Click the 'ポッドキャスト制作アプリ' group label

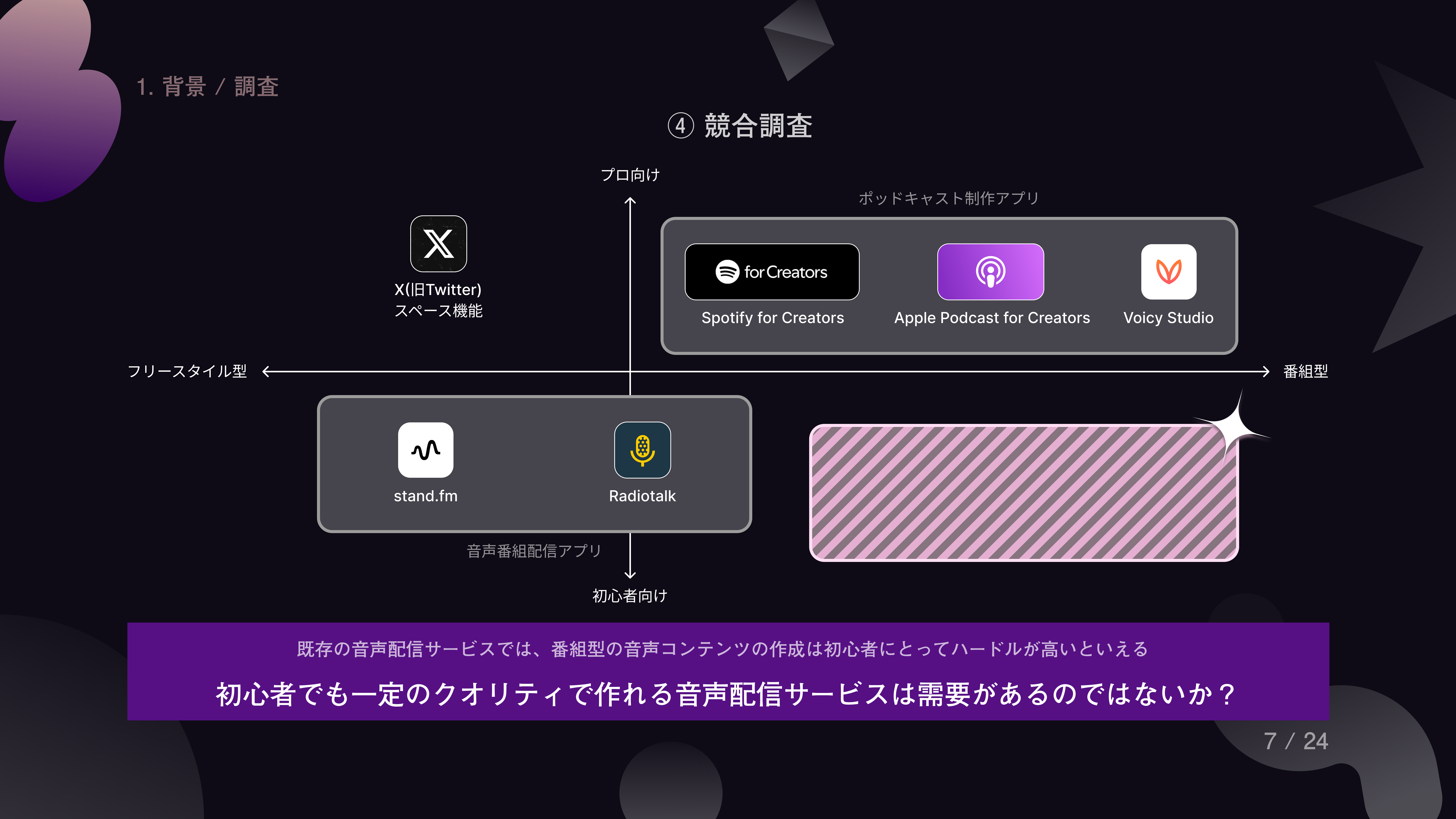coord(949,198)
